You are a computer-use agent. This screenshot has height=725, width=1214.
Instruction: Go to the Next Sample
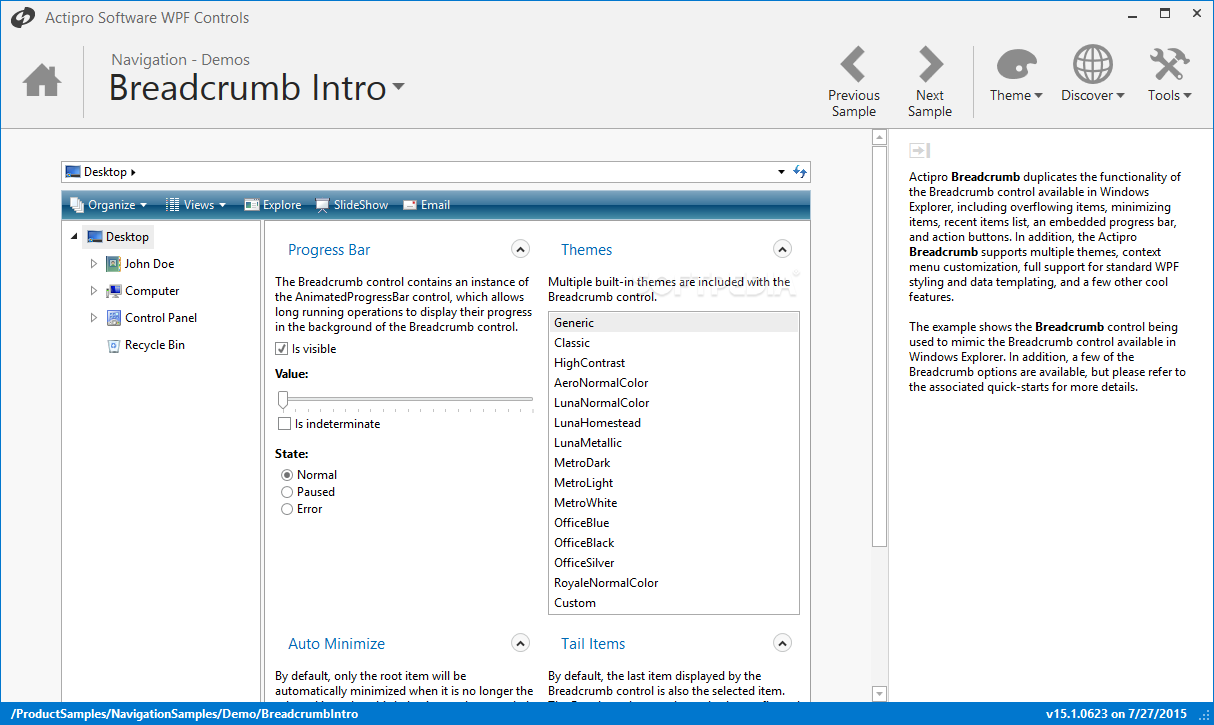click(930, 82)
